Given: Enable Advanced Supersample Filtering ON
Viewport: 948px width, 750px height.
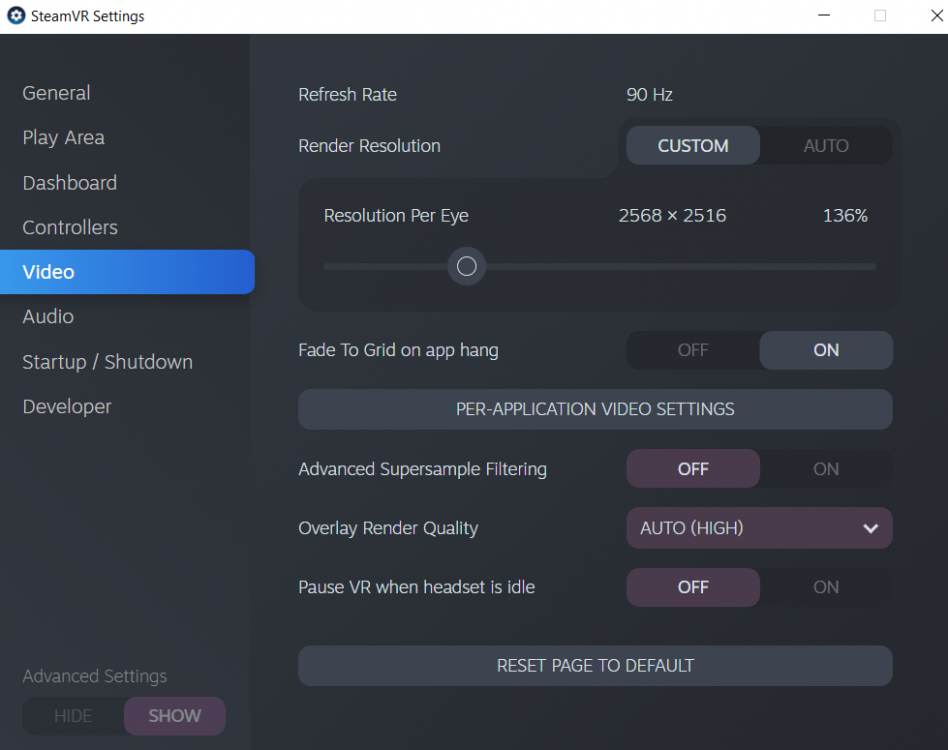Looking at the screenshot, I should (x=826, y=469).
